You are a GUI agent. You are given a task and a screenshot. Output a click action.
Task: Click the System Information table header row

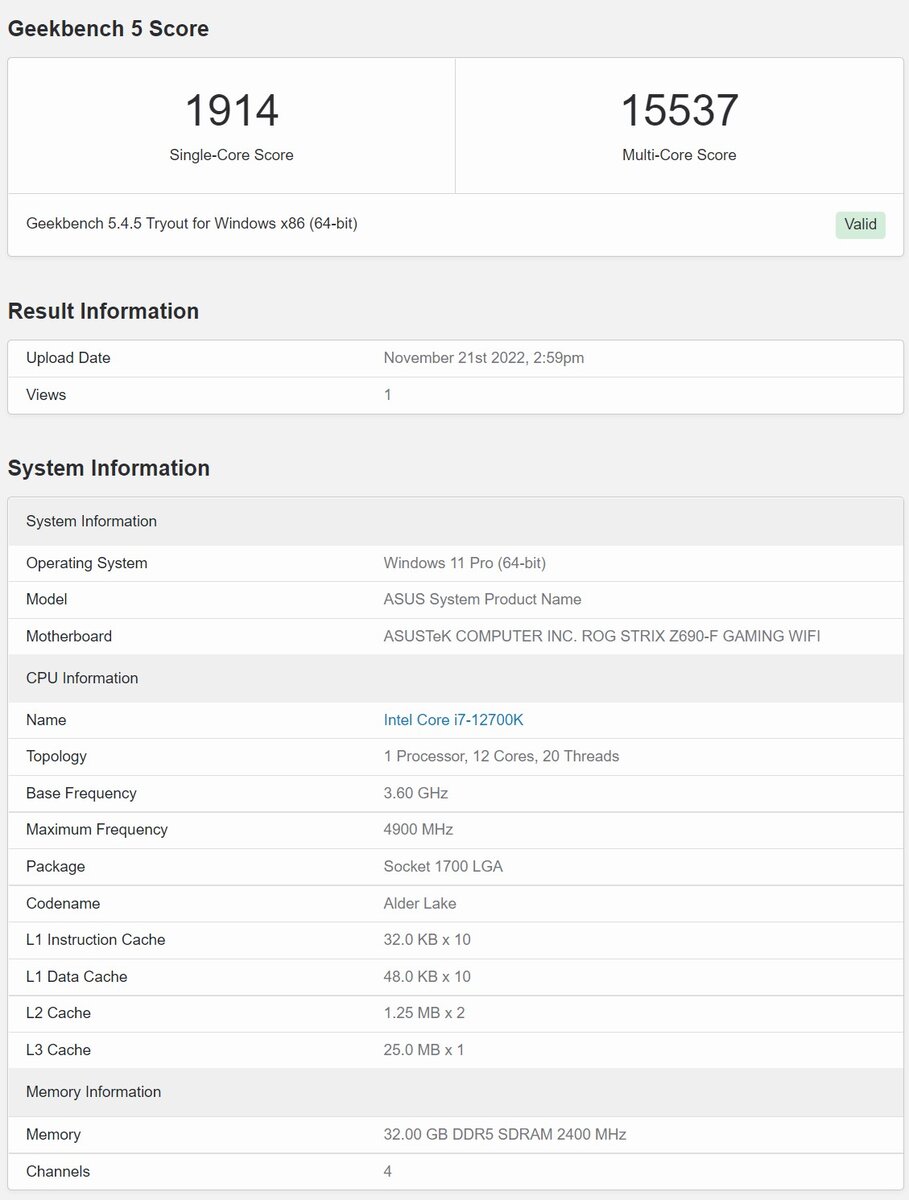click(455, 521)
